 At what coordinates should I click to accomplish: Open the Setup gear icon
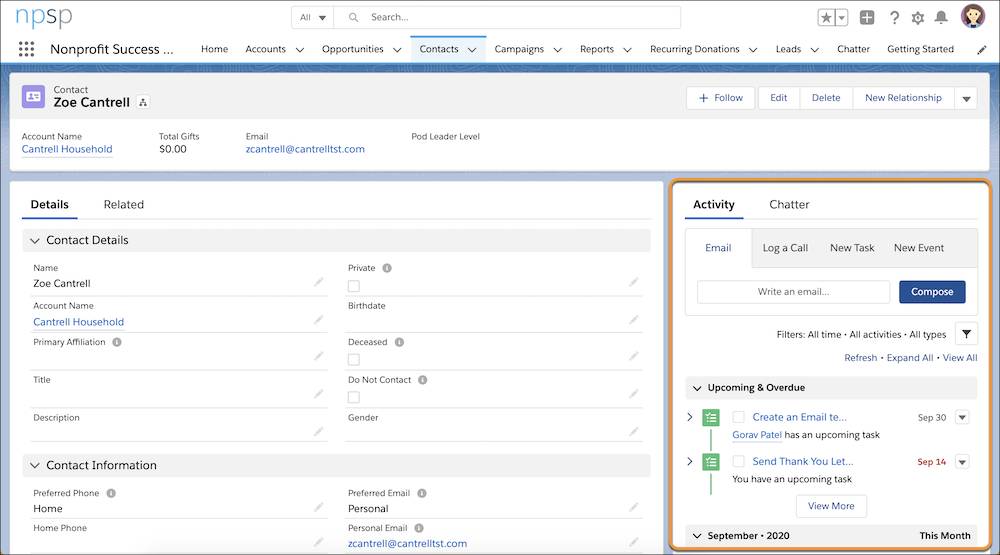(918, 18)
